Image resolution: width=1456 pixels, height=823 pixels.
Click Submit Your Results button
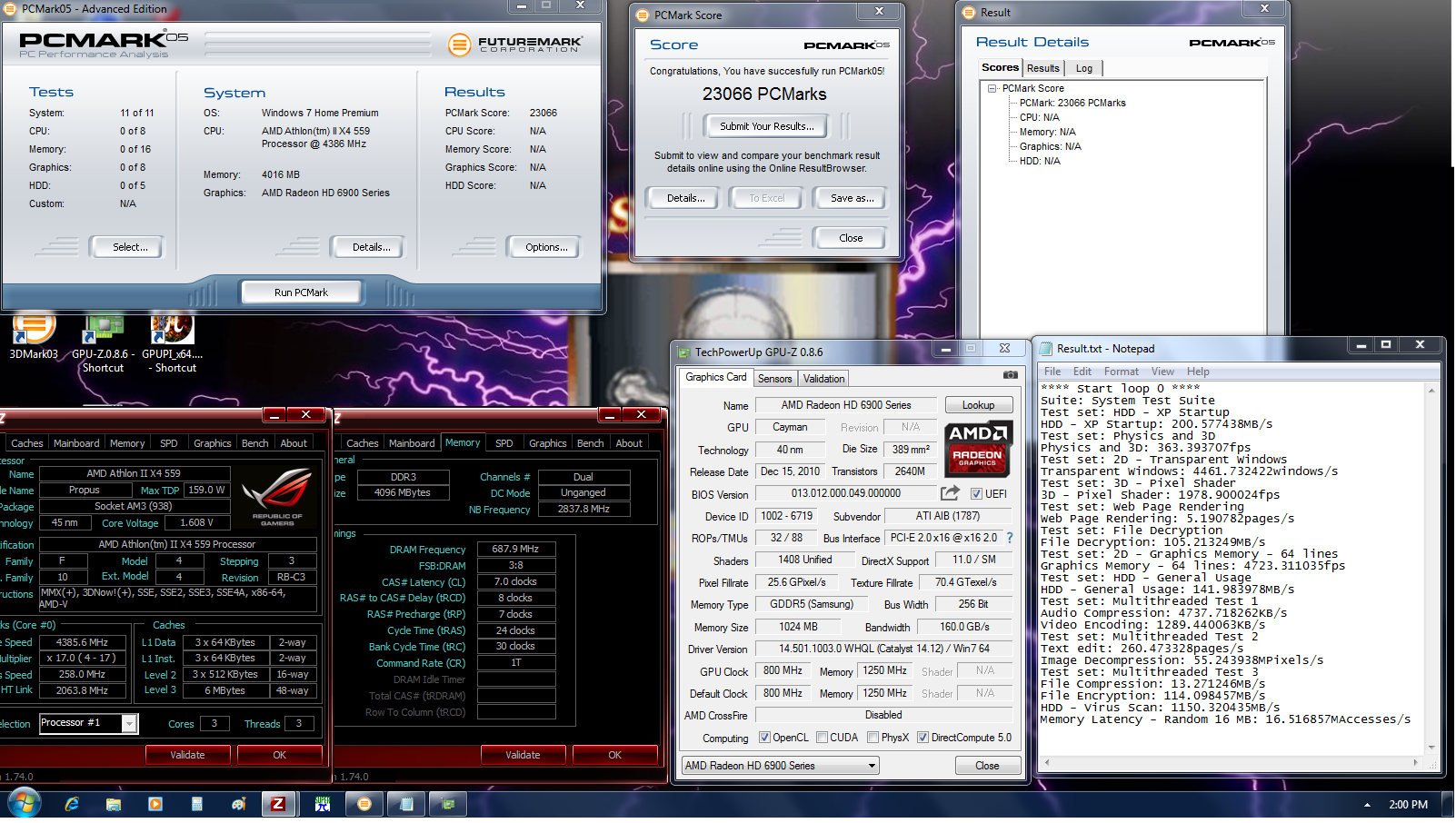coord(767,126)
